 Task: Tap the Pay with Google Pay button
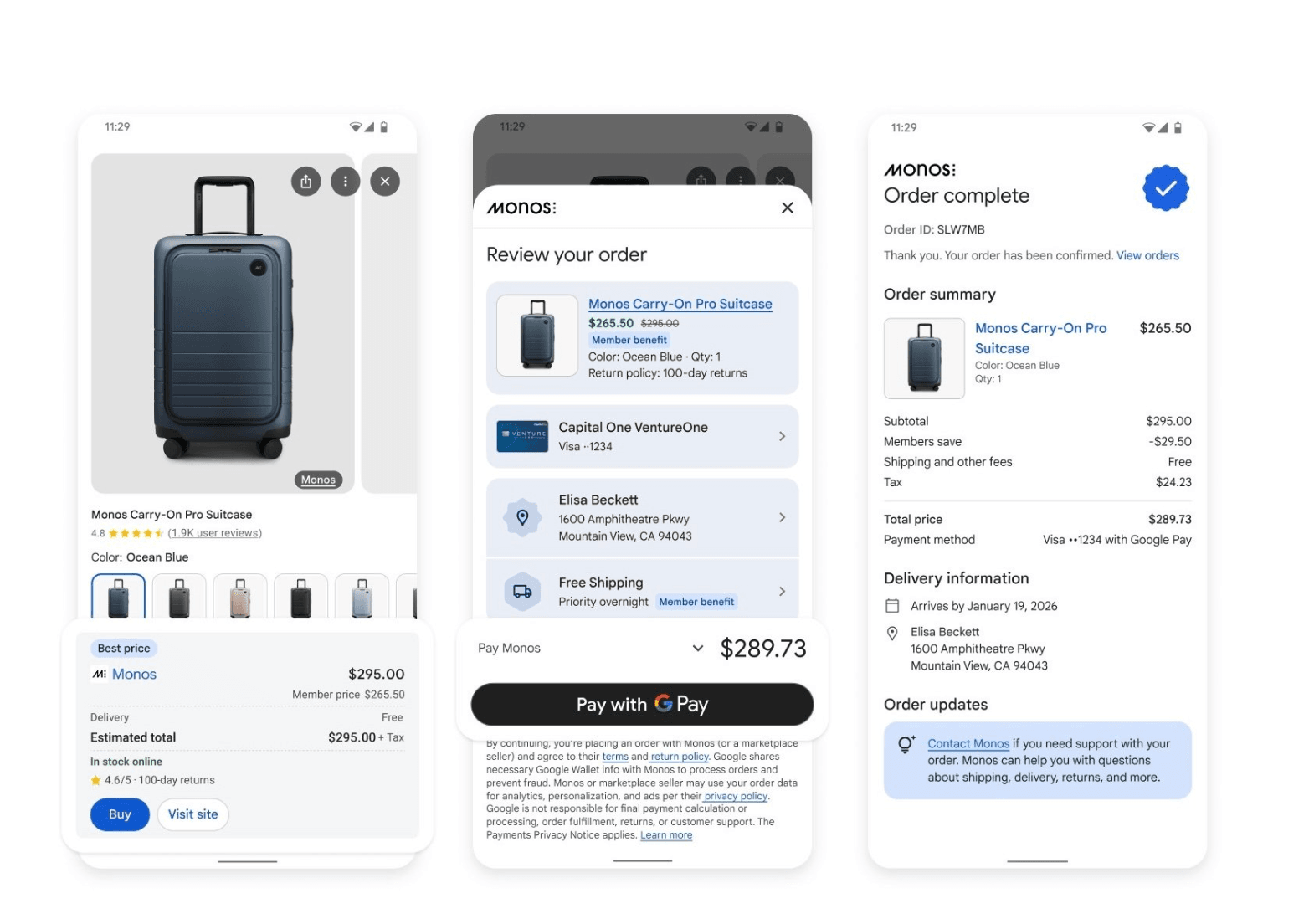tap(642, 704)
